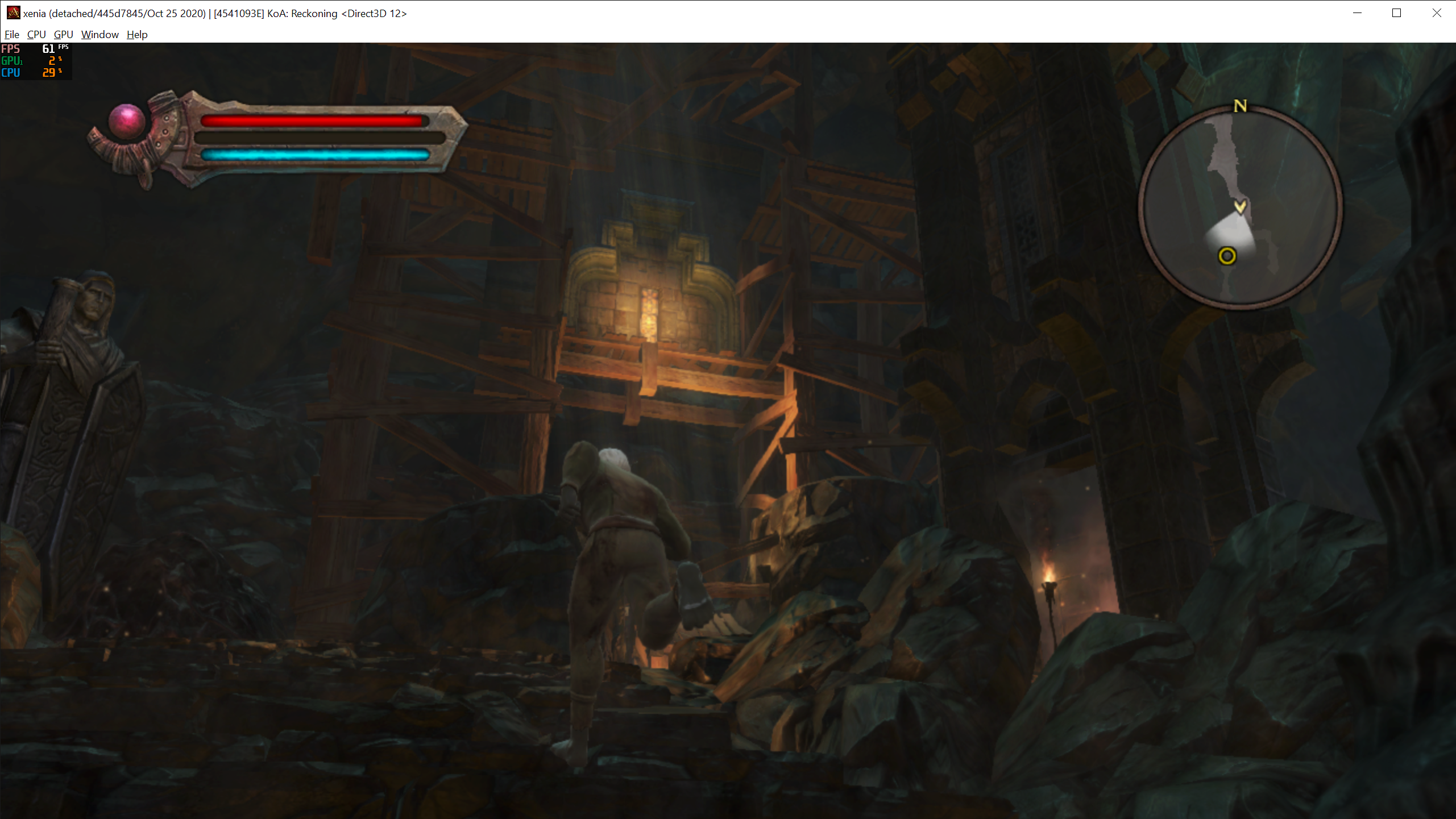The height and width of the screenshot is (819, 1456).
Task: Close the xenia window
Action: click(x=1436, y=13)
